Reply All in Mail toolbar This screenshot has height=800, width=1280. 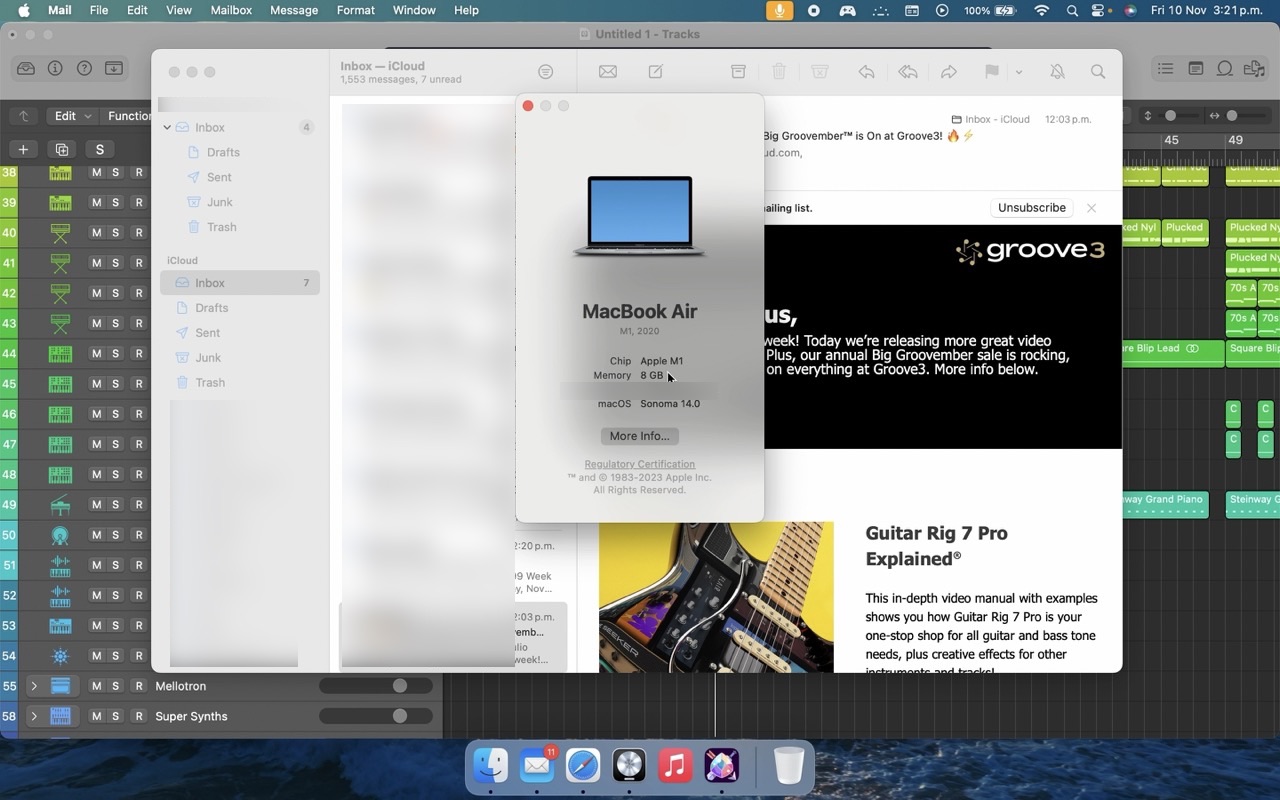click(x=908, y=72)
